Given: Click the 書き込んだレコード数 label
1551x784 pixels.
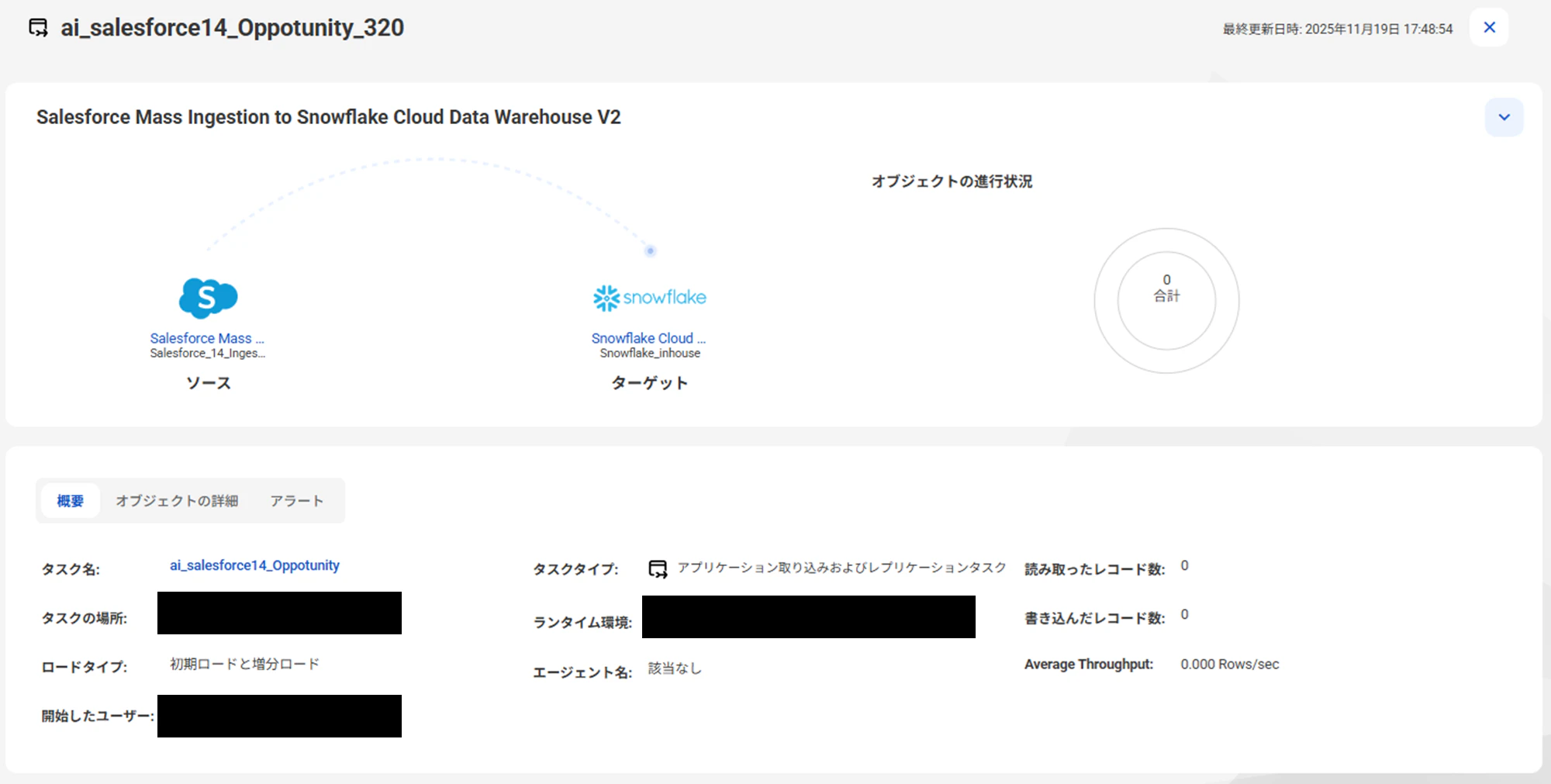Looking at the screenshot, I should pos(1095,618).
